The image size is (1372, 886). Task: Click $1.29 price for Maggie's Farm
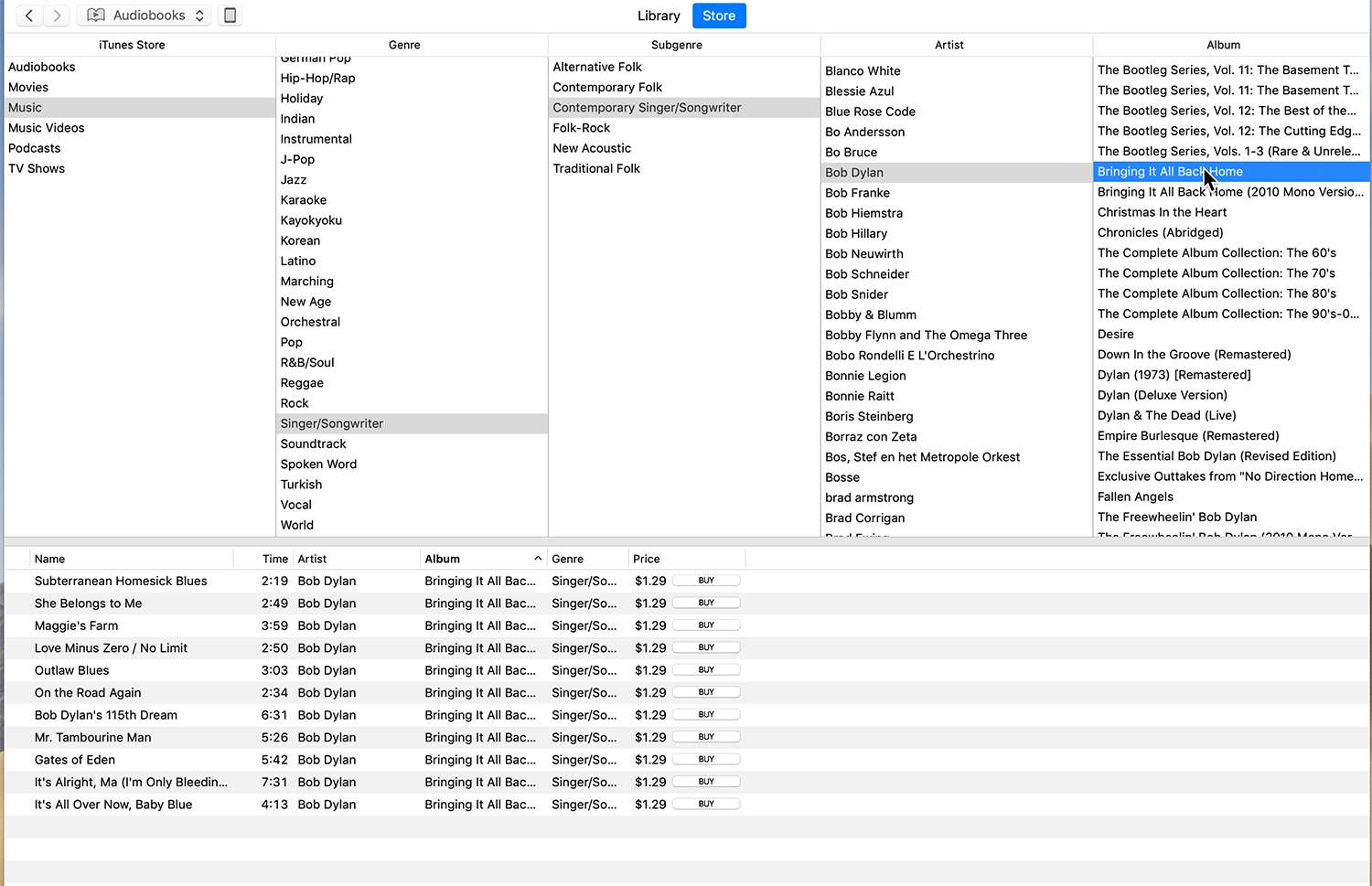[650, 625]
